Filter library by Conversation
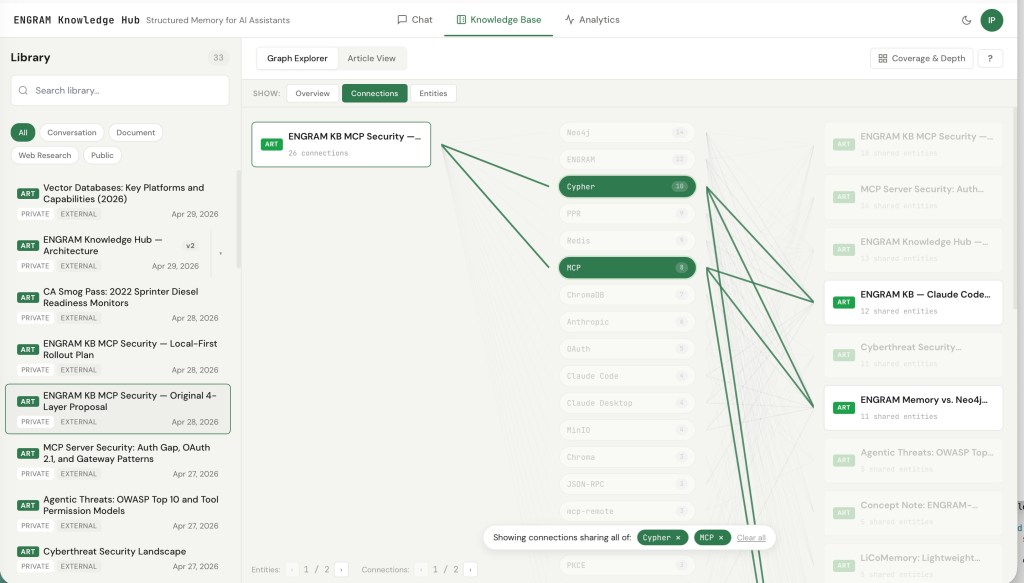 pyautogui.click(x=72, y=133)
